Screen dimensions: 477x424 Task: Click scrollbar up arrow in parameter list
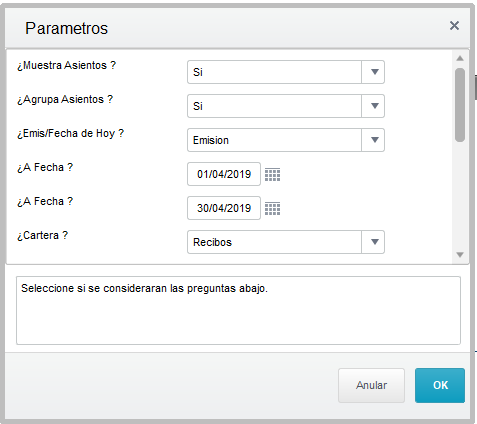pos(460,58)
